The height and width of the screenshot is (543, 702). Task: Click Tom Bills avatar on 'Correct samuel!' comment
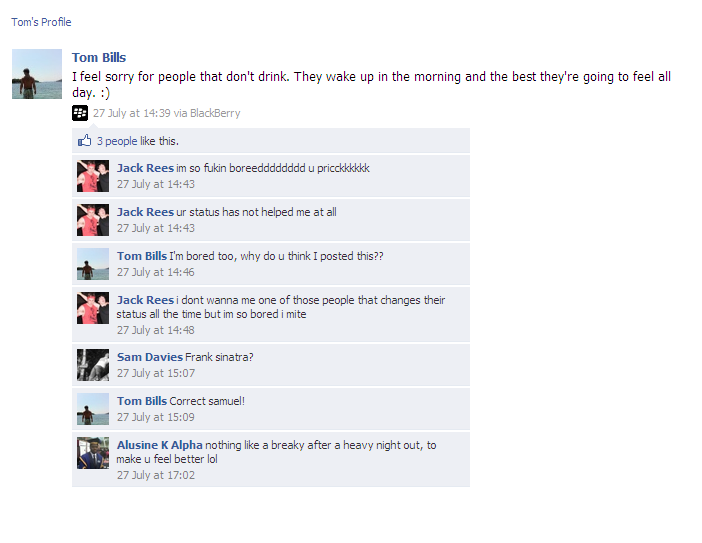pos(93,409)
